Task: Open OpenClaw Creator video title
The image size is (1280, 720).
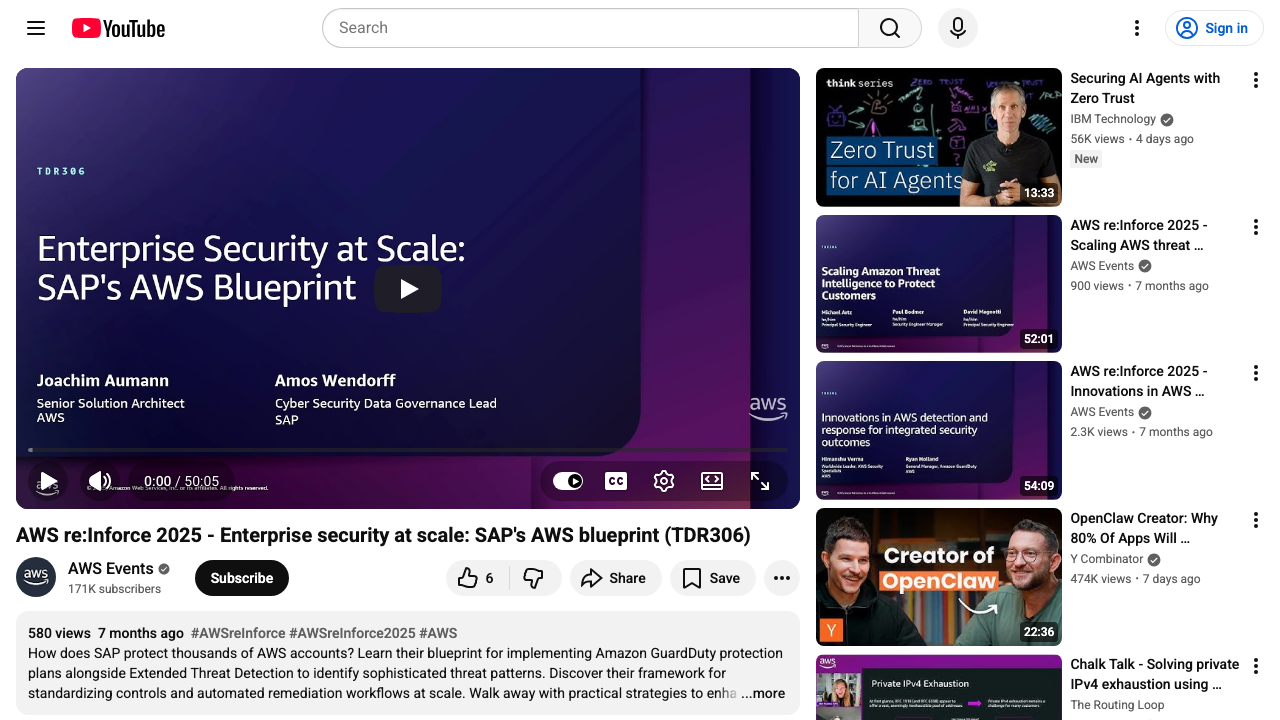Action: [1144, 528]
